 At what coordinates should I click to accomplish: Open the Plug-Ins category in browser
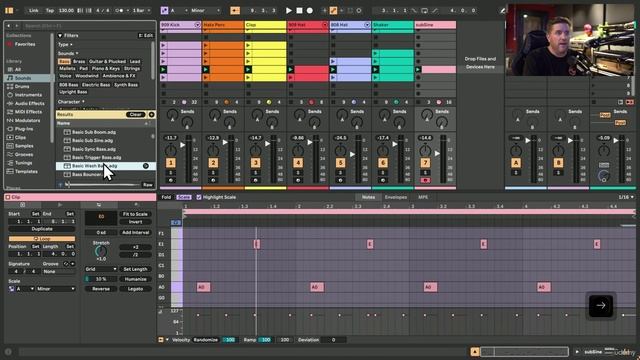[x=24, y=129]
